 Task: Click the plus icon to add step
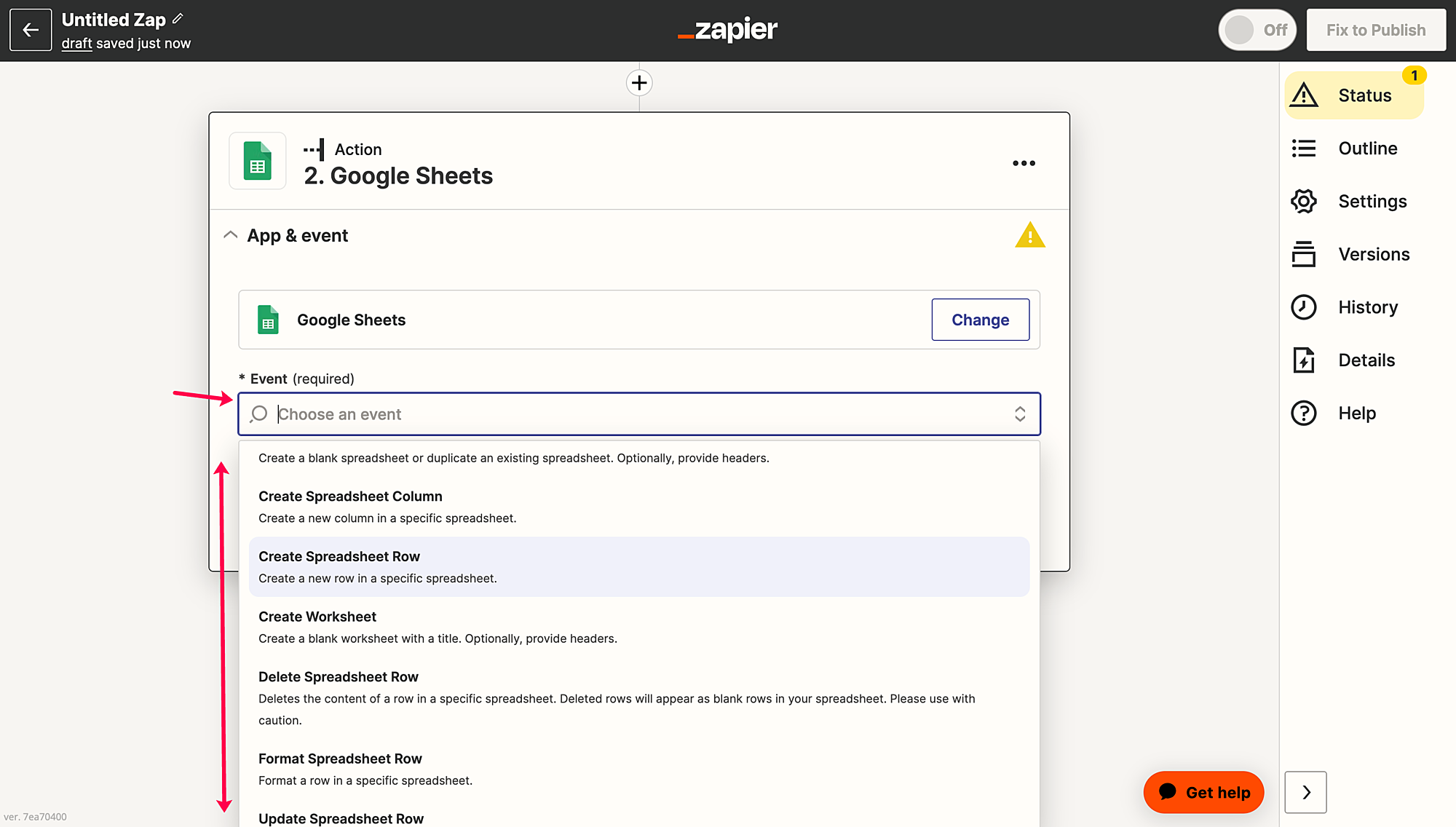(x=639, y=83)
